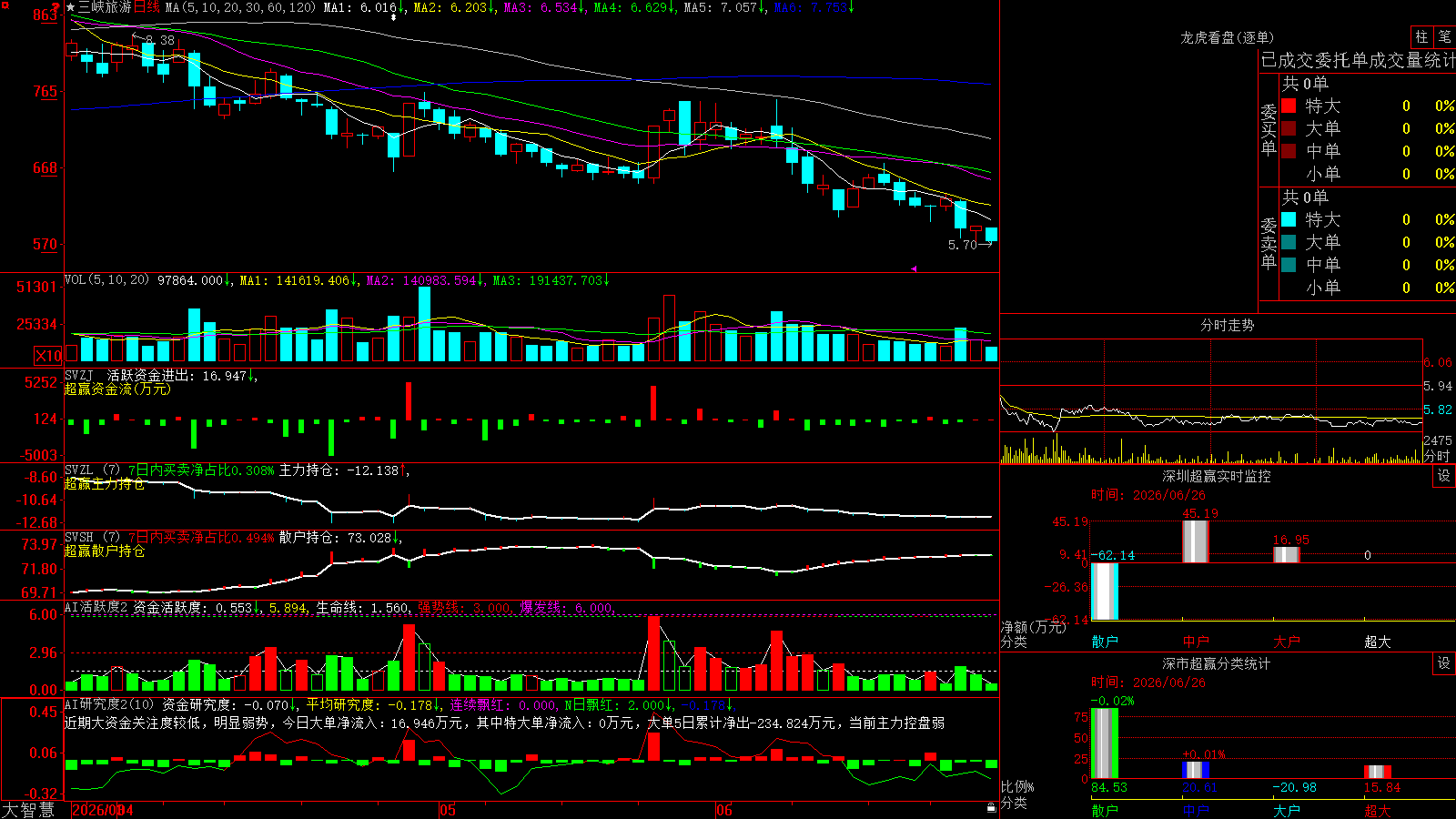This screenshot has height=819, width=1456.
Task: Click the 散户 bar in 深圳超赢实时监控
Action: (1105, 591)
